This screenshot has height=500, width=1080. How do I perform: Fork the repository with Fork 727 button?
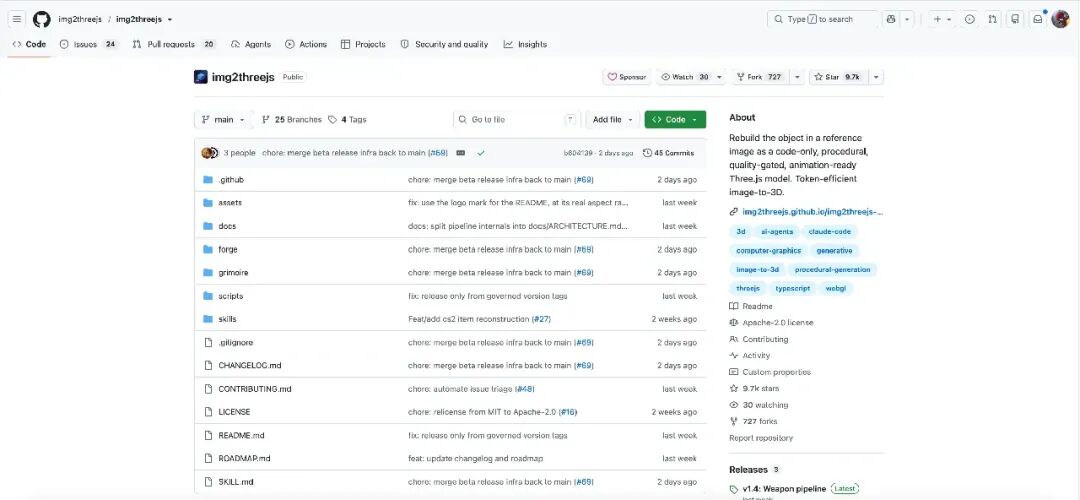pyautogui.click(x=760, y=77)
